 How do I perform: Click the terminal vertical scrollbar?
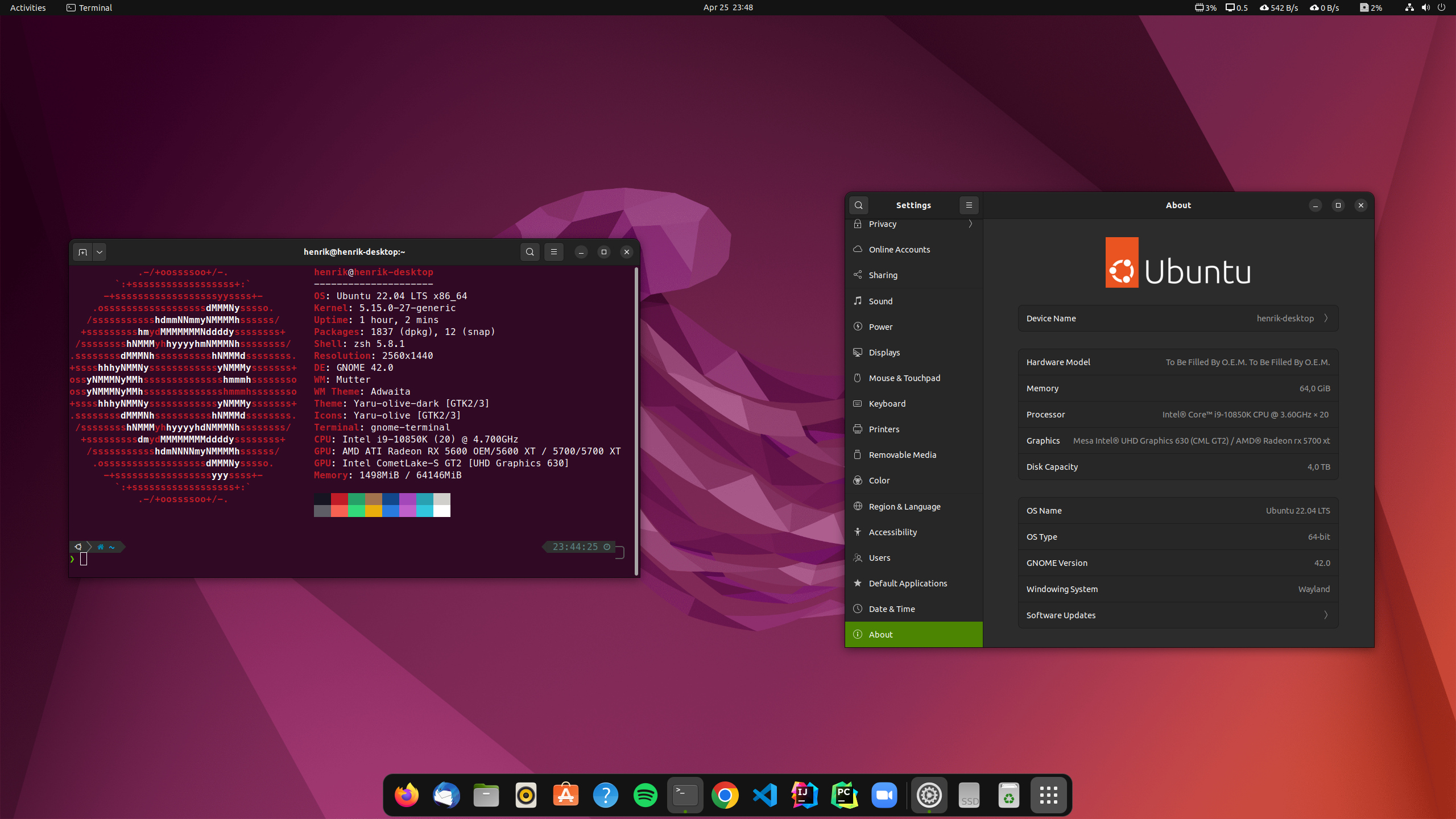tap(636, 421)
